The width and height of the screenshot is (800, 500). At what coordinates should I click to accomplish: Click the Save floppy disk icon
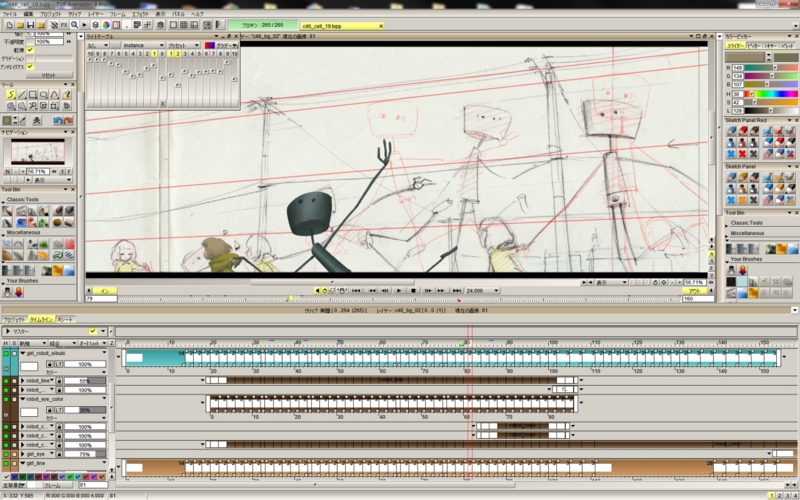pos(31,25)
